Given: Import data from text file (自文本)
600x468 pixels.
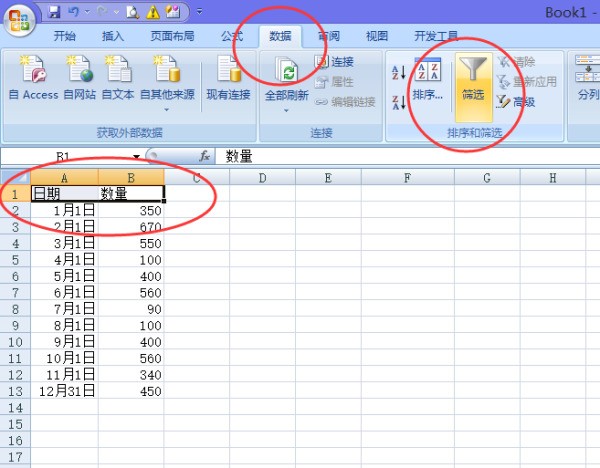Looking at the screenshot, I should point(118,78).
